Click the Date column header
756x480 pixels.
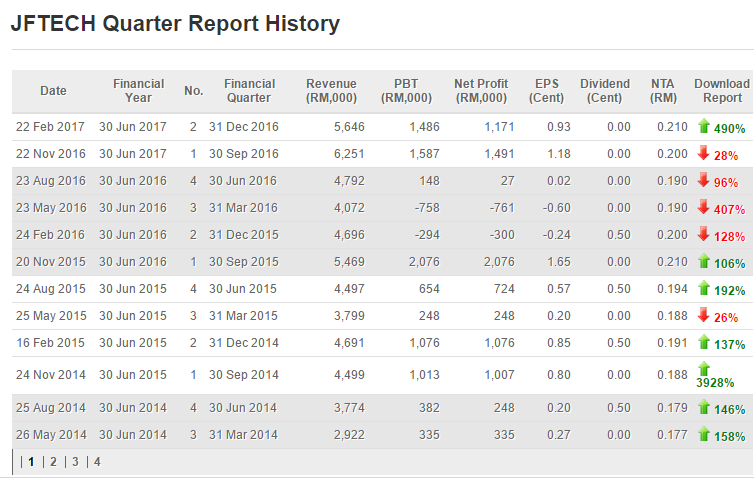[53, 91]
